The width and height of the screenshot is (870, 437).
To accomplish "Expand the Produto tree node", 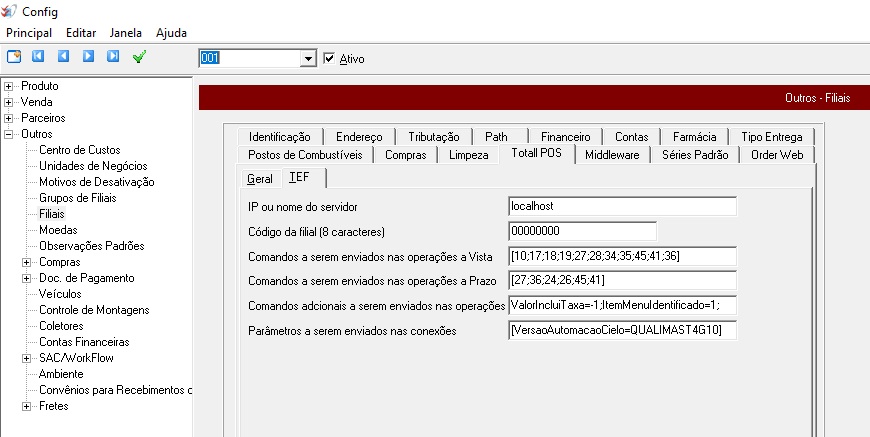I will click(8, 87).
